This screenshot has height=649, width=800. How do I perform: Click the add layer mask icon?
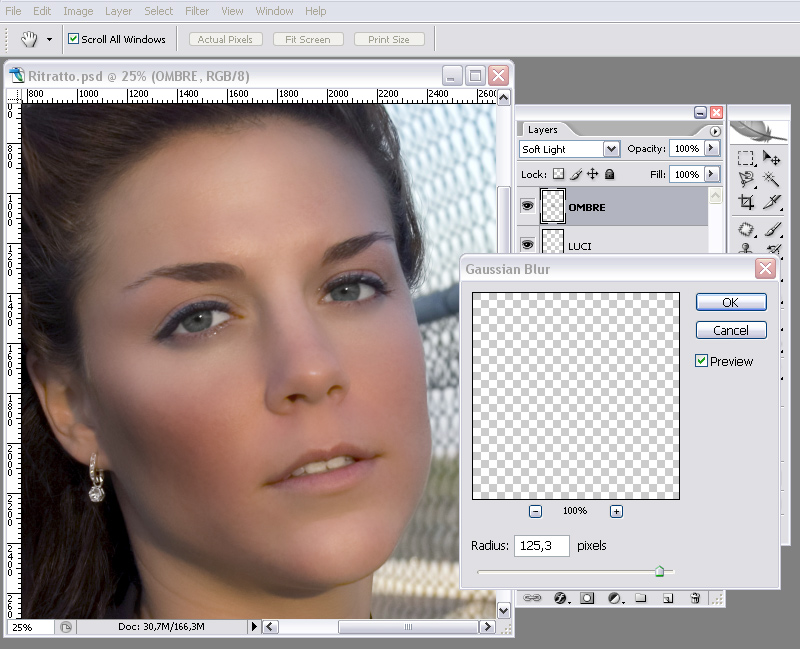point(587,598)
